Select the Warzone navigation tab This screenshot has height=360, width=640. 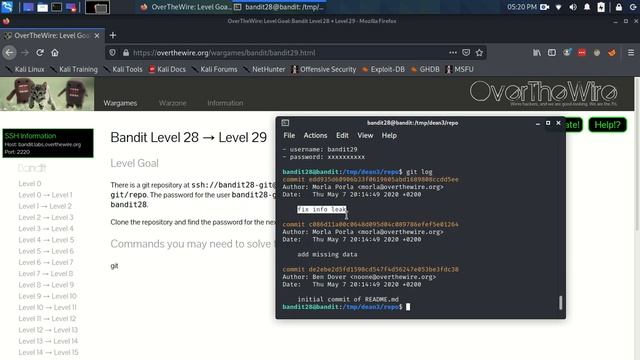tap(172, 103)
